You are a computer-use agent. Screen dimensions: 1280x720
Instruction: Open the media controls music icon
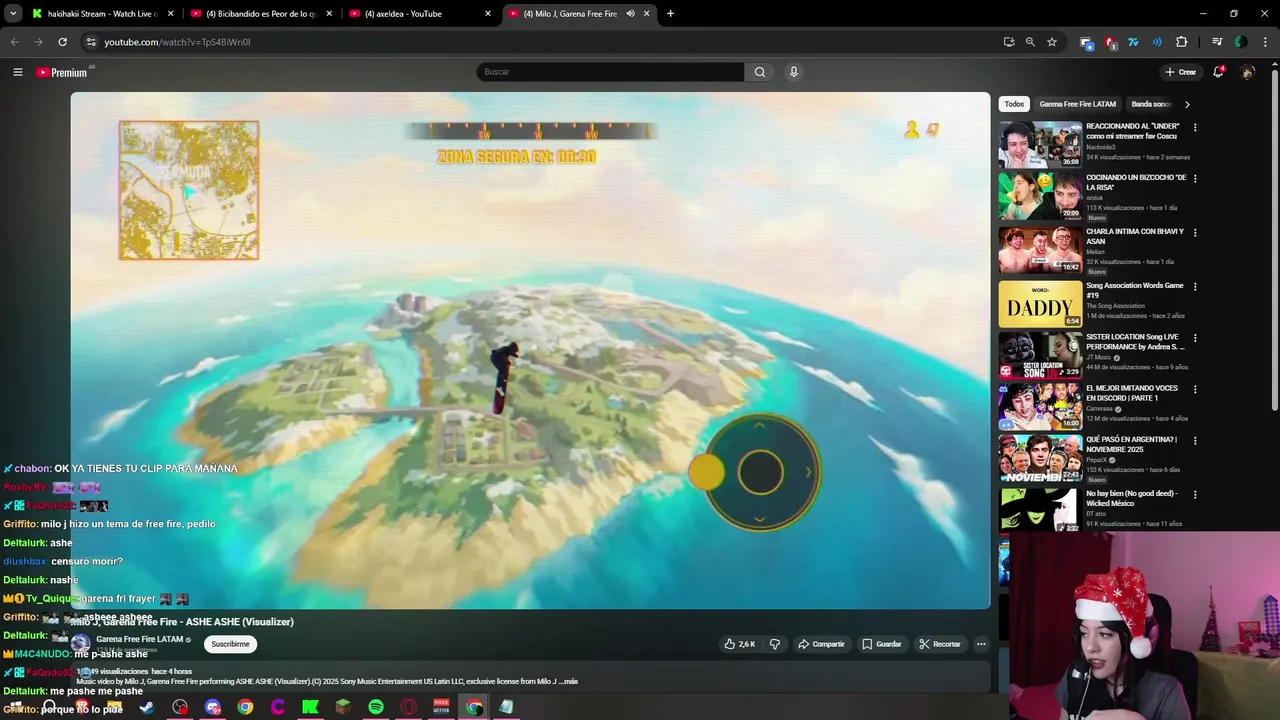(1217, 42)
